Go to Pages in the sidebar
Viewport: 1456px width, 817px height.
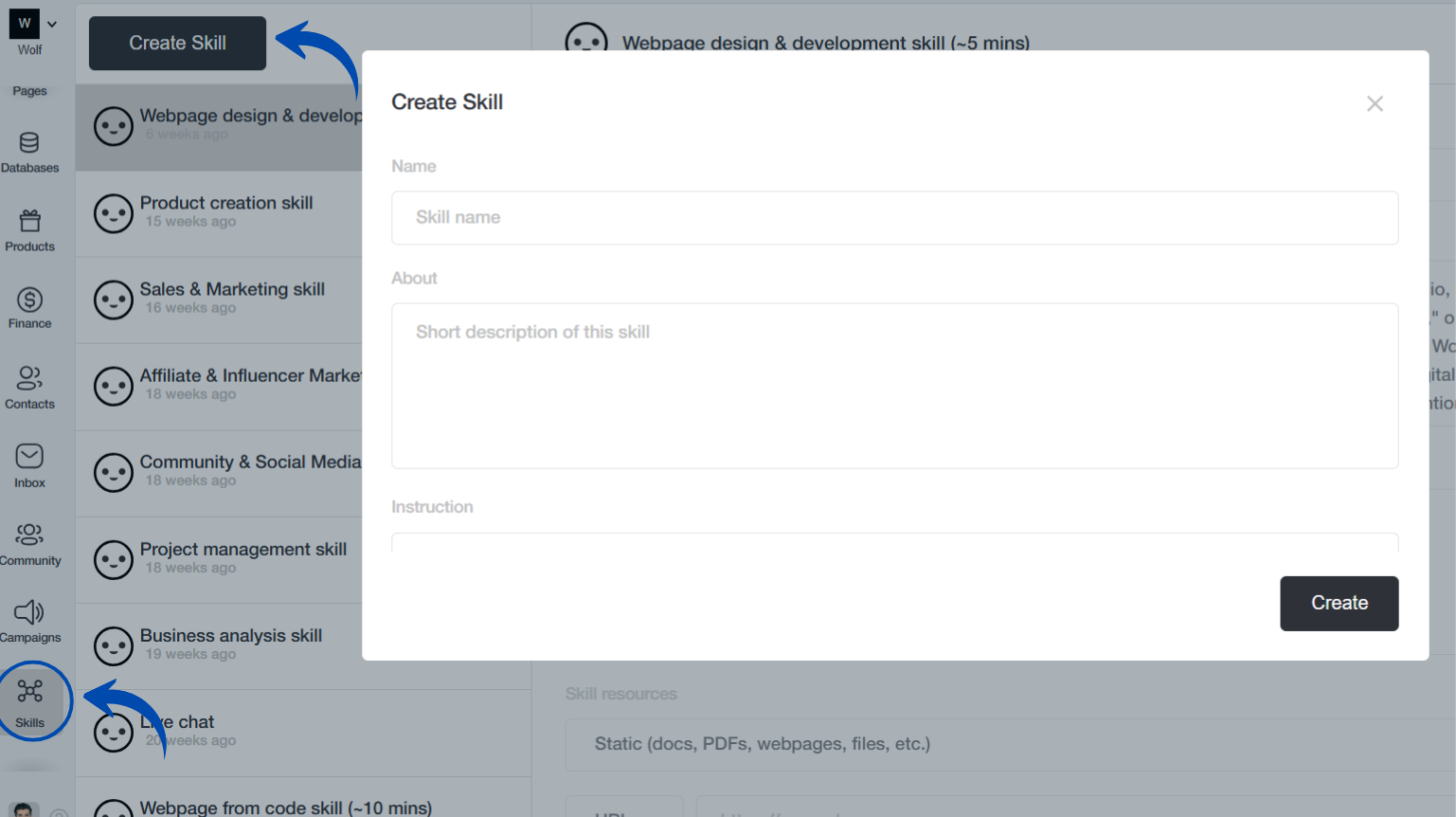point(29,91)
